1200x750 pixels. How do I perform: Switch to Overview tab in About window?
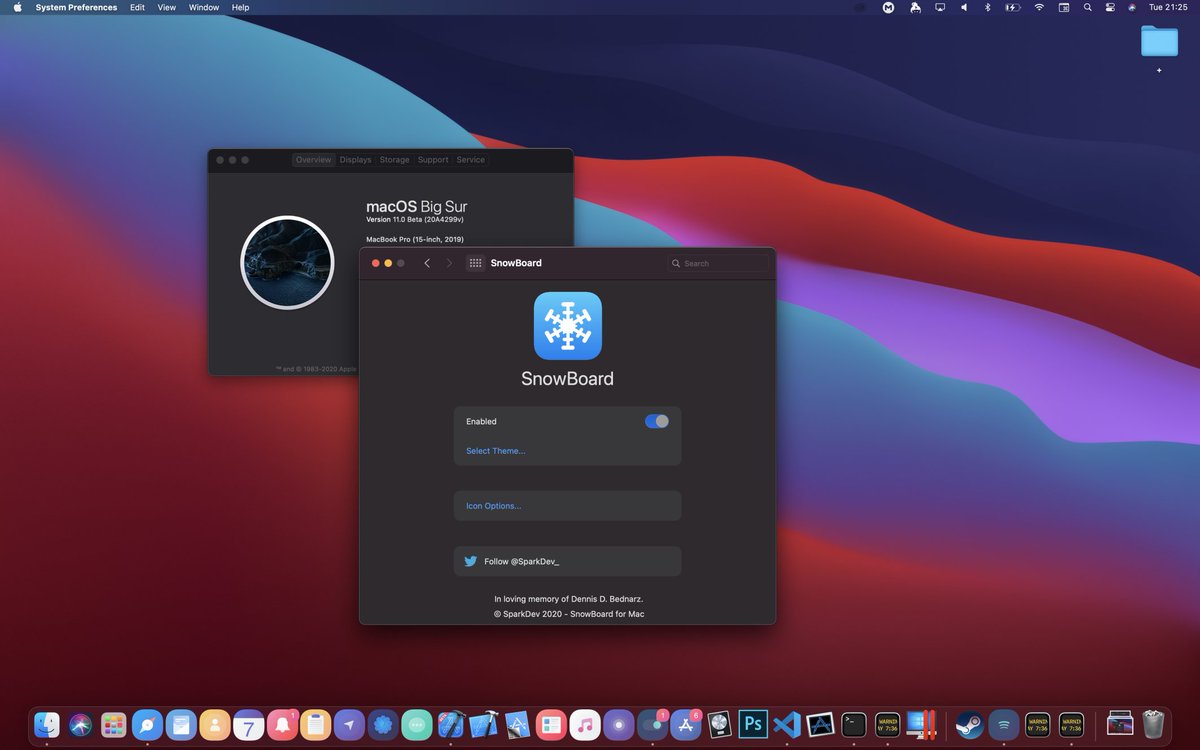tap(313, 160)
